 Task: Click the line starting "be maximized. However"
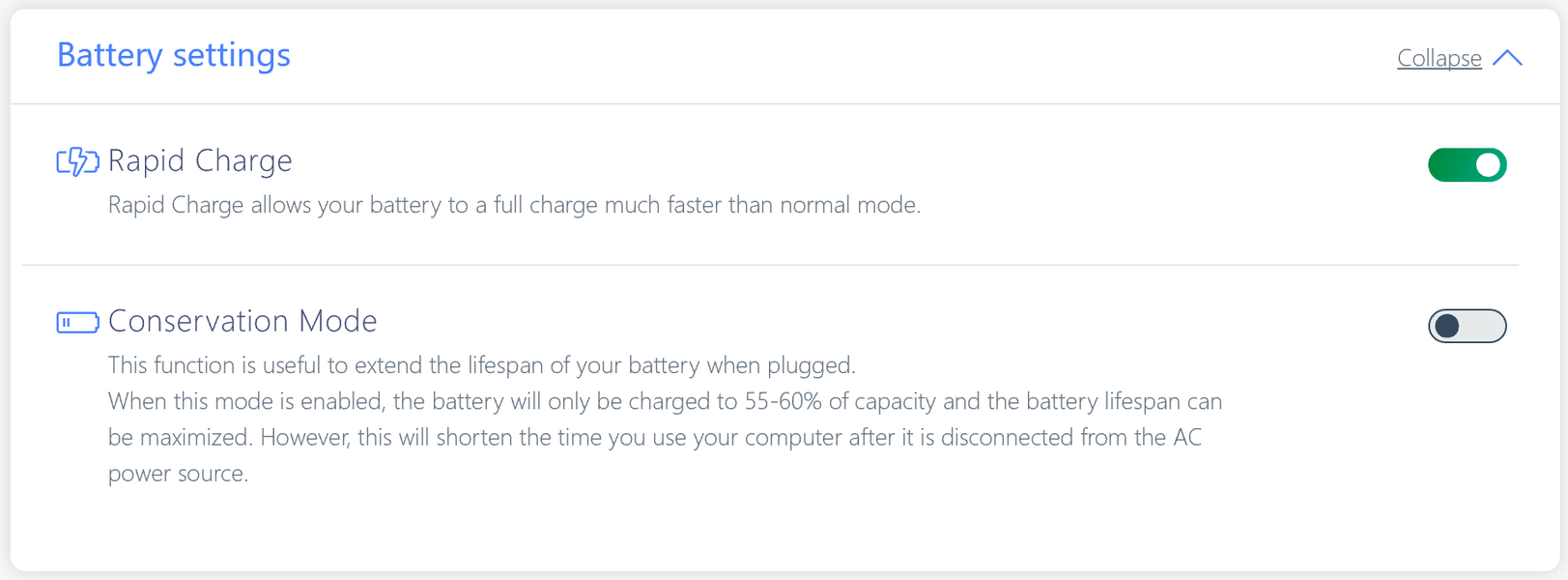[654, 437]
